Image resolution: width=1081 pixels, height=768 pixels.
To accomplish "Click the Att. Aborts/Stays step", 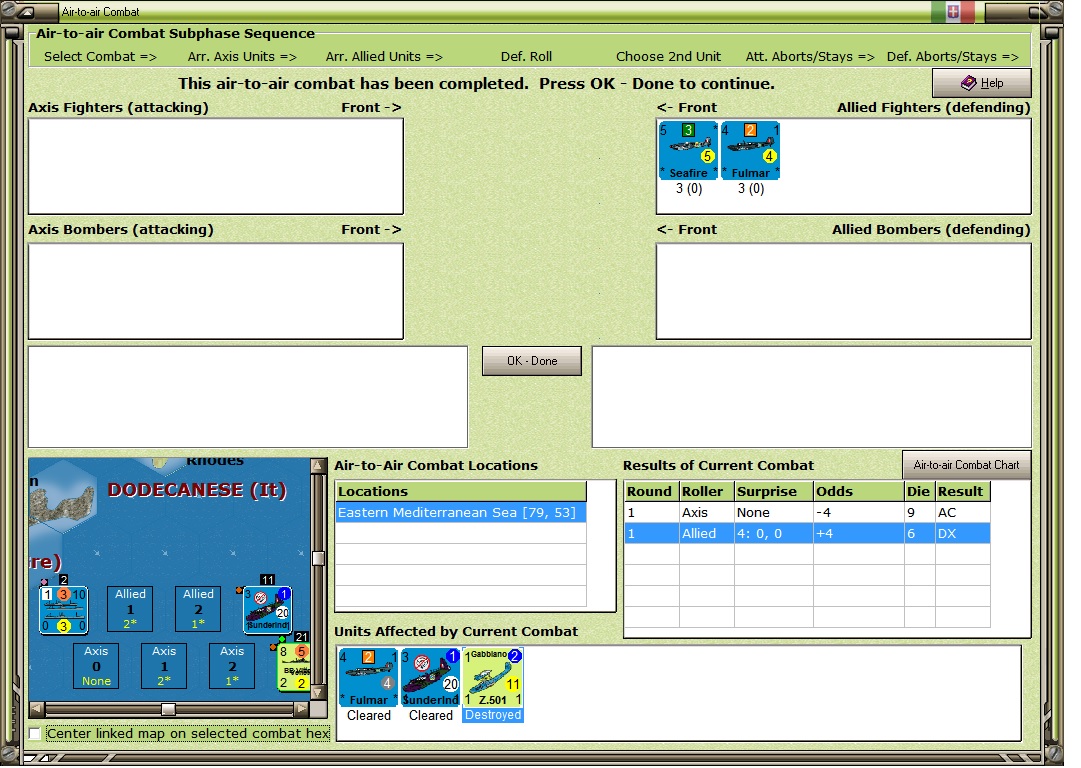I will pos(810,57).
